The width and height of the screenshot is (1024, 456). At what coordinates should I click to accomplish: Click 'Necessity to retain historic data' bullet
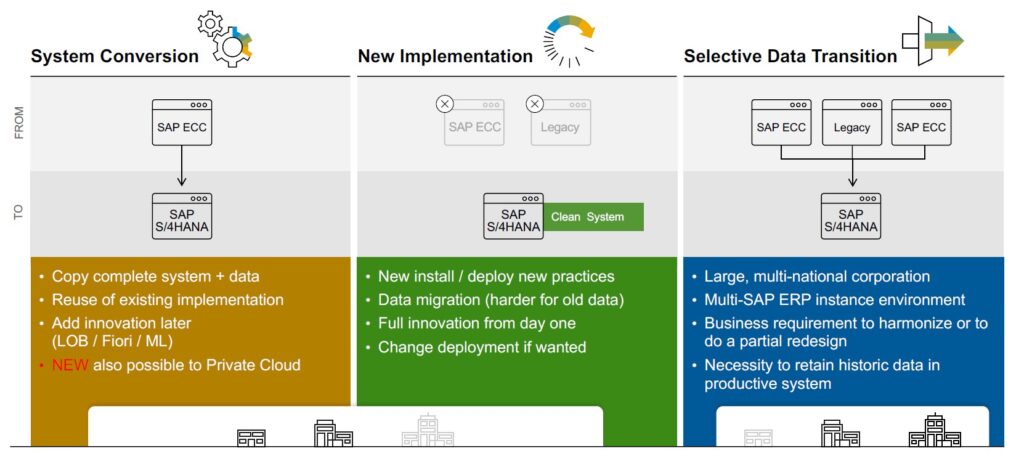(822, 374)
